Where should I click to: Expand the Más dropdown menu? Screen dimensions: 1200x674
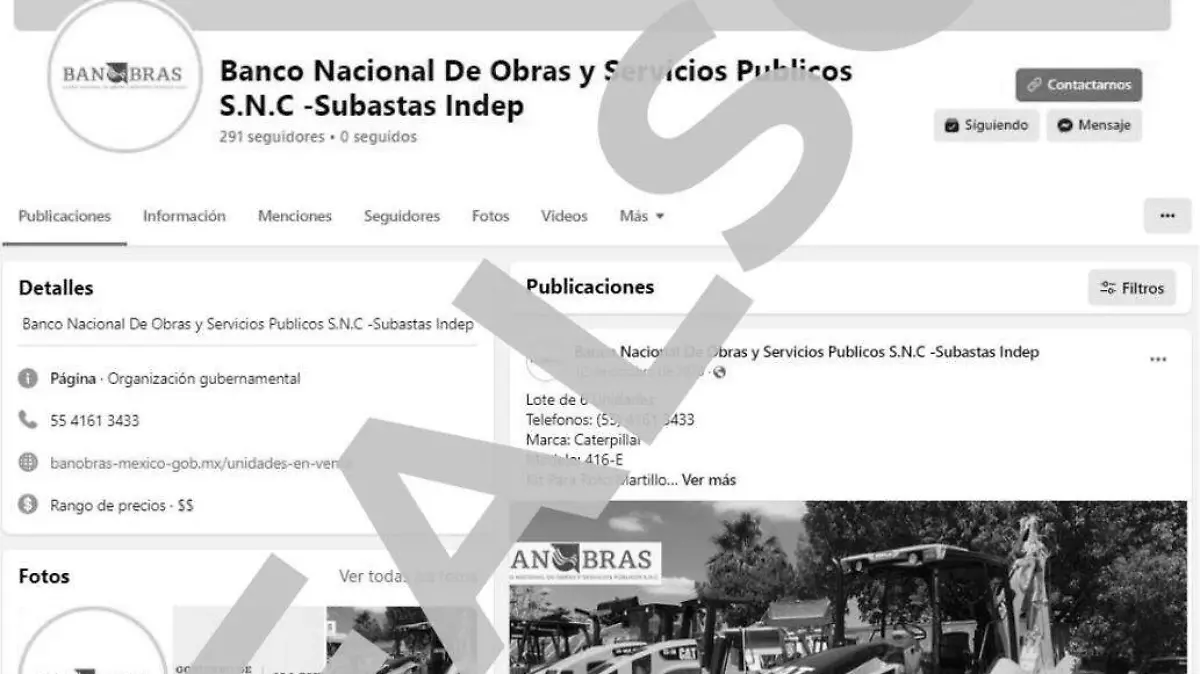pyautogui.click(x=642, y=216)
